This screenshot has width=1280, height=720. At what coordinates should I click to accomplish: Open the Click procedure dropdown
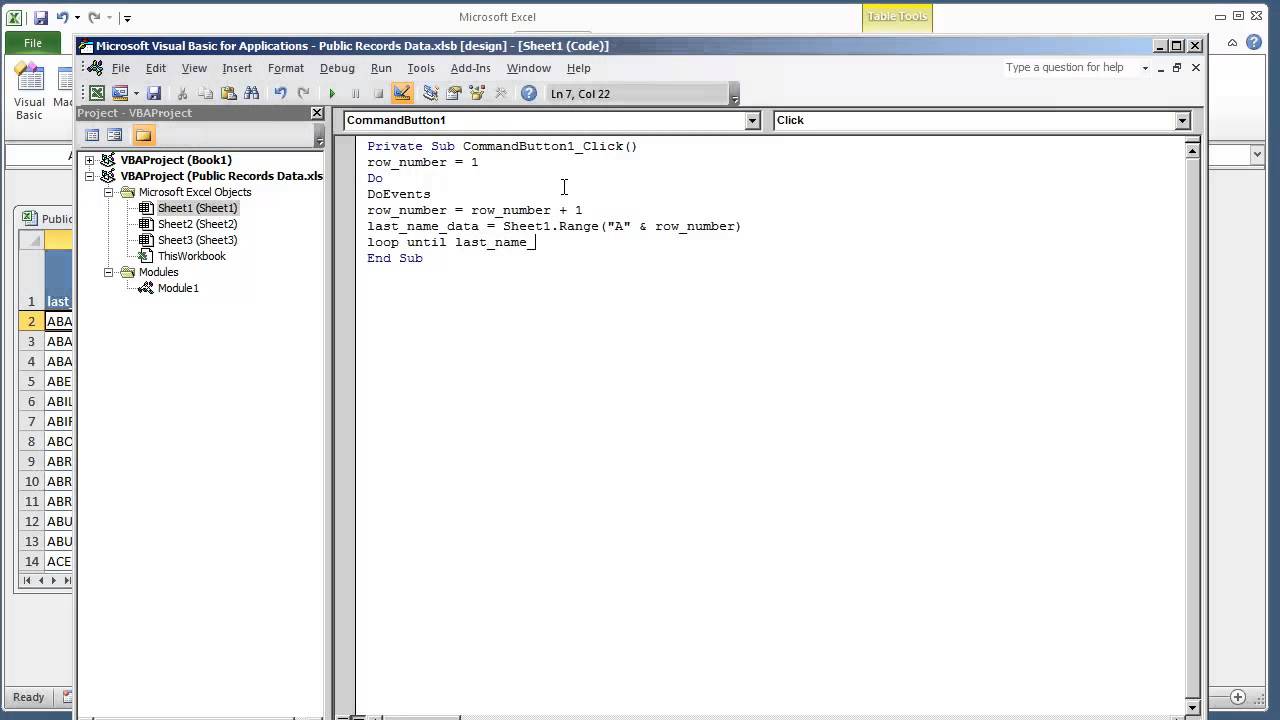(1182, 120)
